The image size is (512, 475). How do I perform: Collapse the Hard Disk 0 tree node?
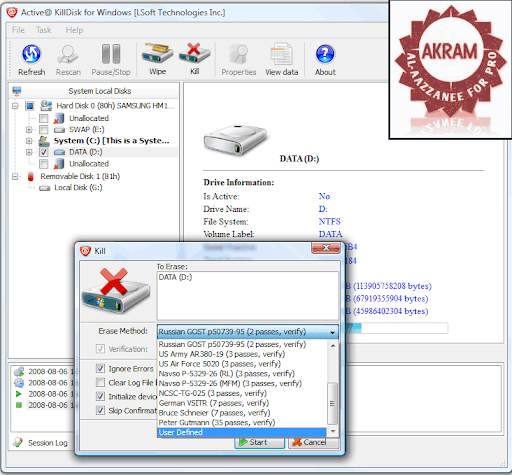pyautogui.click(x=15, y=106)
